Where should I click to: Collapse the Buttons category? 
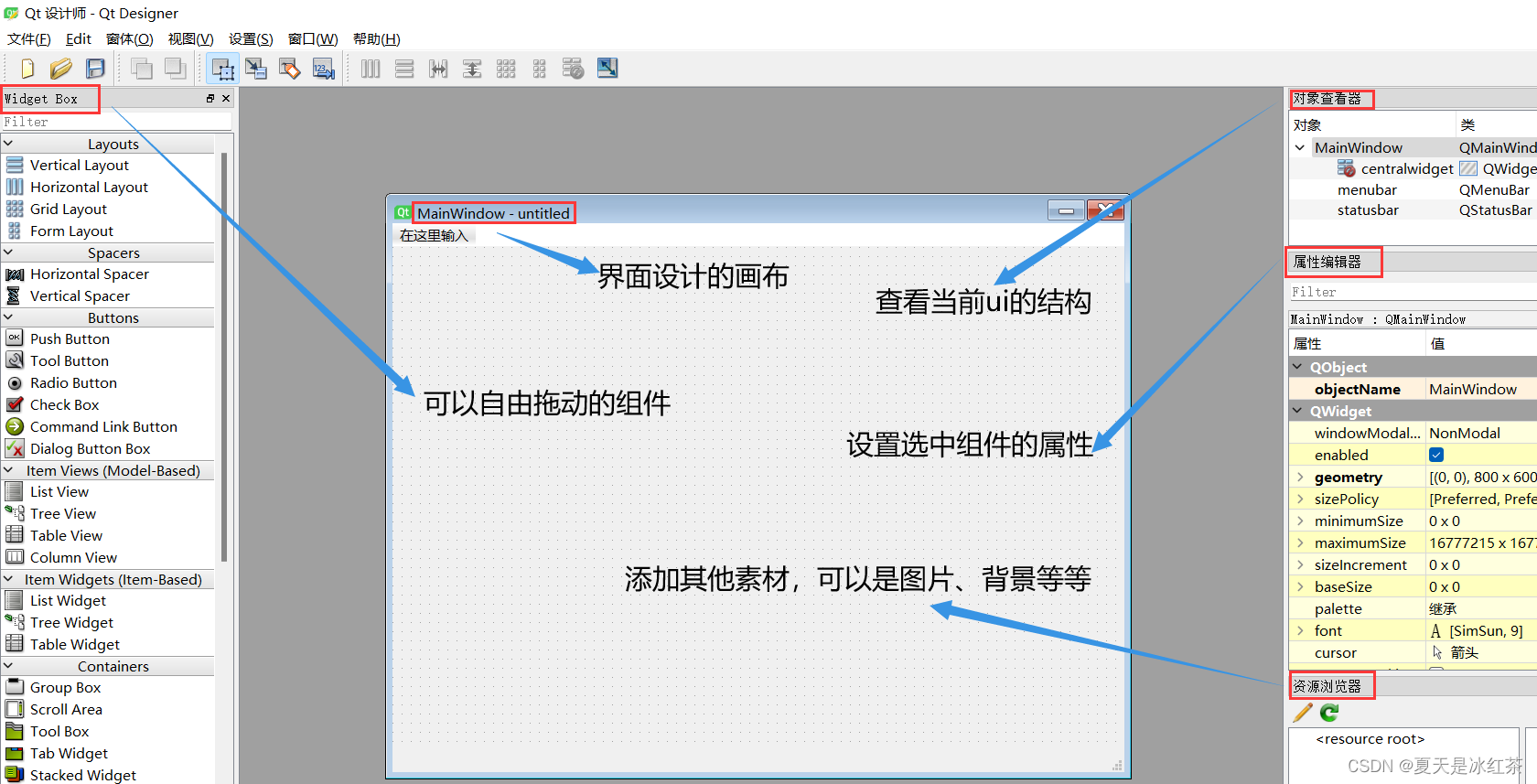pyautogui.click(x=8, y=317)
